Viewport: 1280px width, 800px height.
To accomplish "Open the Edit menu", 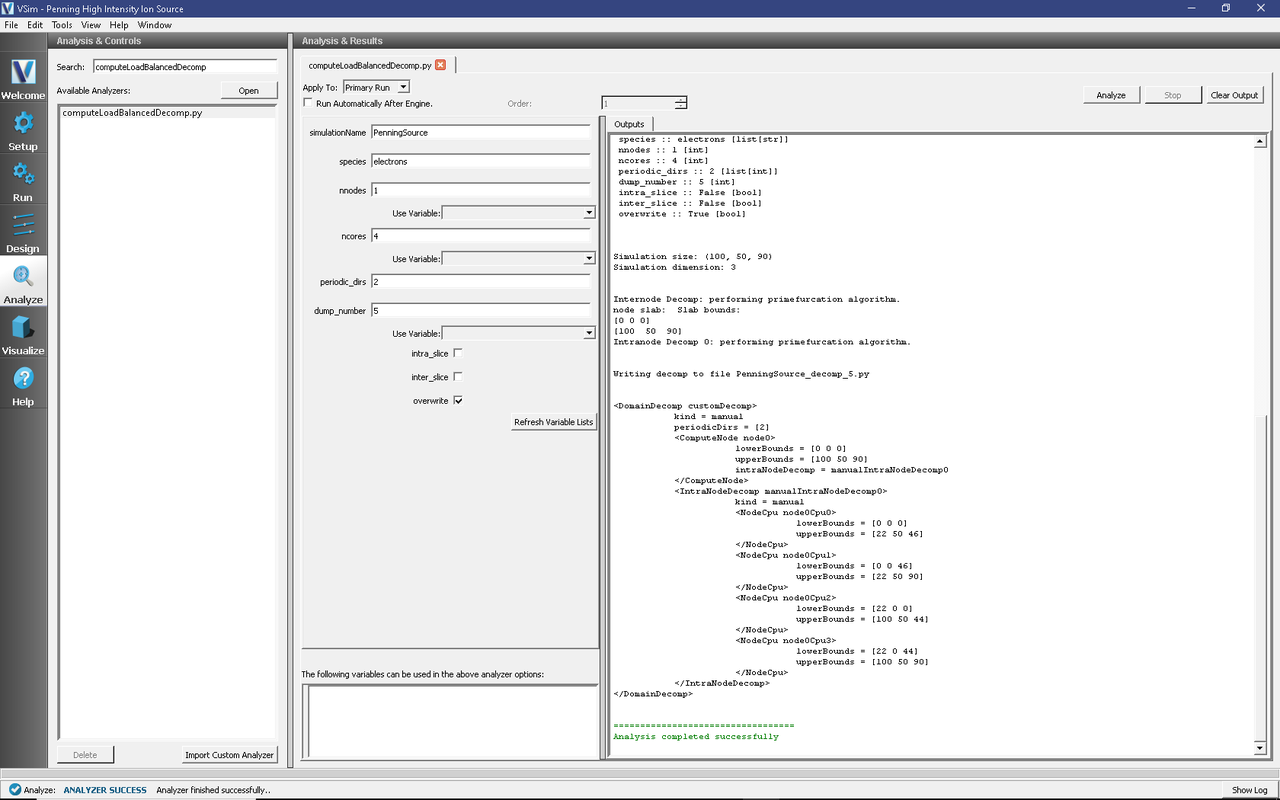I will pos(35,24).
